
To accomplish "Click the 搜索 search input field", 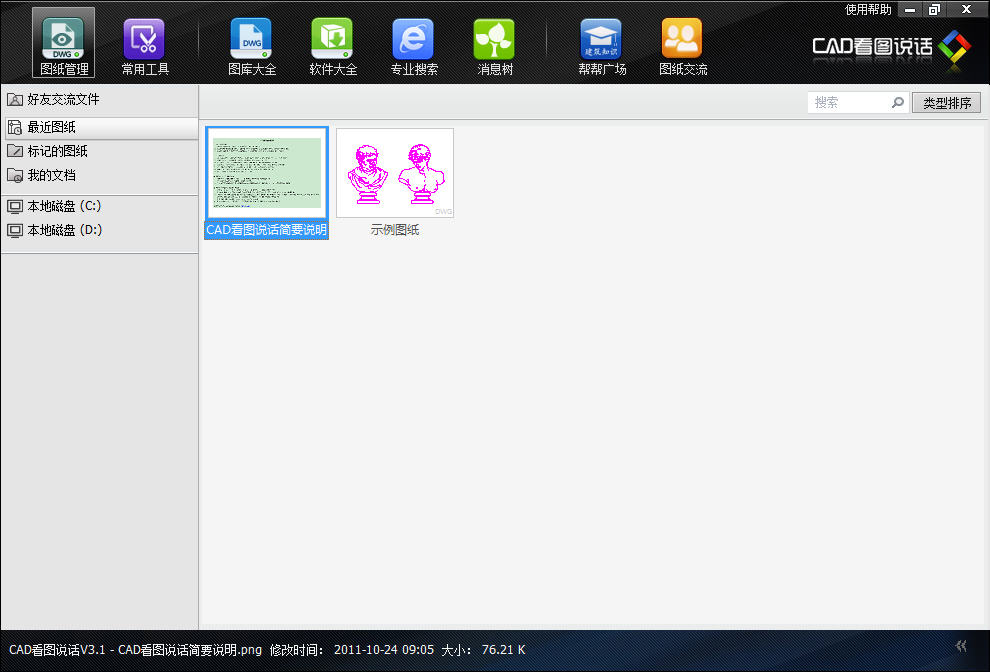I will [x=849, y=102].
